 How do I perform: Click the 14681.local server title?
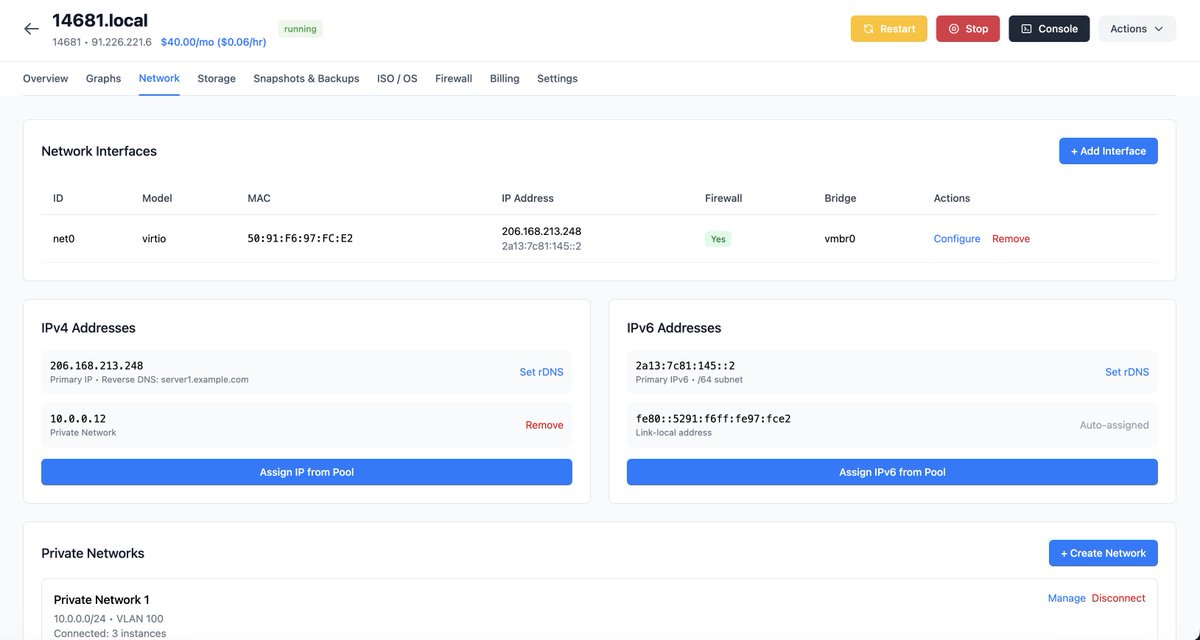pyautogui.click(x=100, y=19)
